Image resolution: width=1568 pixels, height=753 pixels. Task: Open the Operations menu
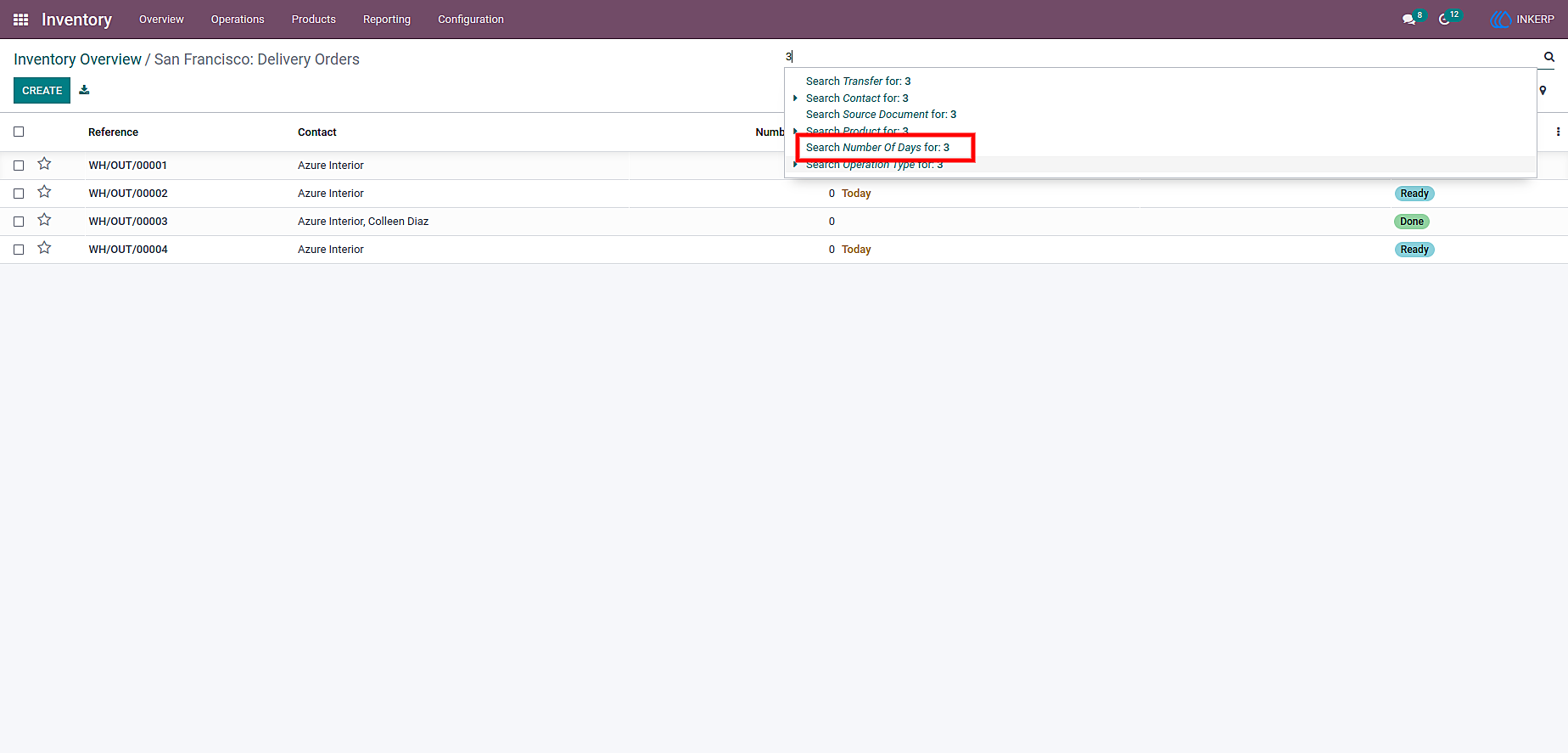(x=238, y=20)
